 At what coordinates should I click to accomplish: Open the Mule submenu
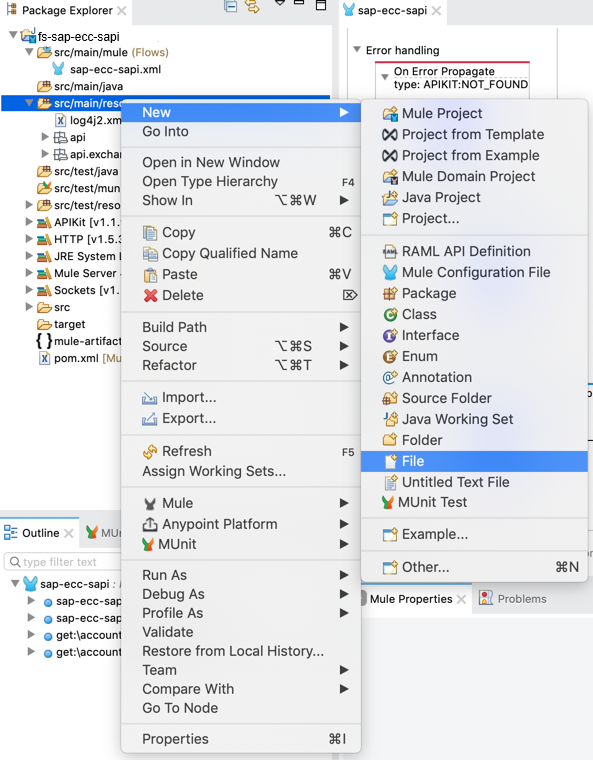pyautogui.click(x=240, y=503)
